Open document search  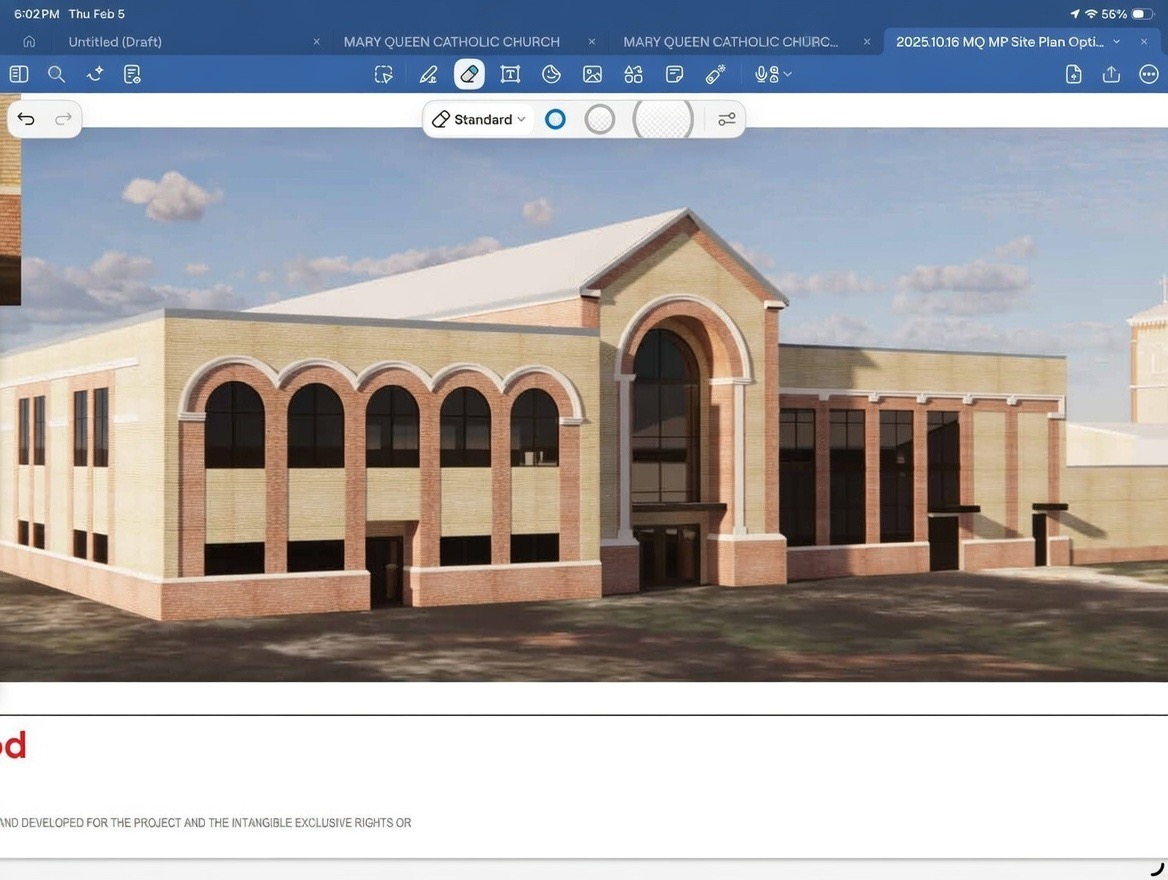point(56,74)
